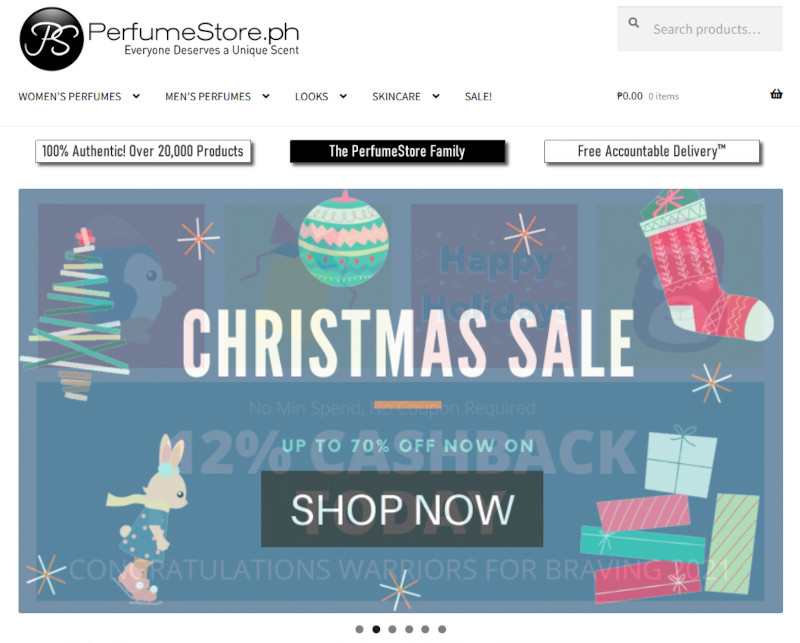Click 100% Authentic Over 20,000 Products badge
Viewport: 800px width, 643px height.
tap(143, 151)
